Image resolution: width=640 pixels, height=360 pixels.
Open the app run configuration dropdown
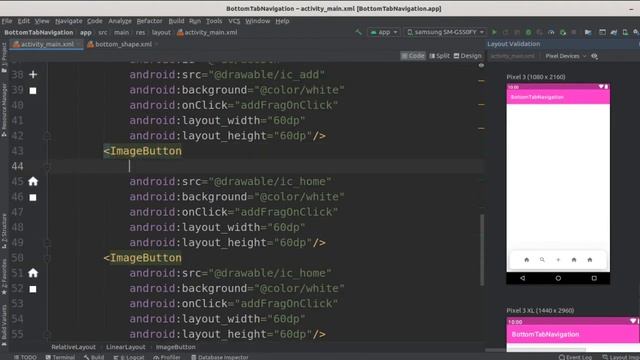384,32
